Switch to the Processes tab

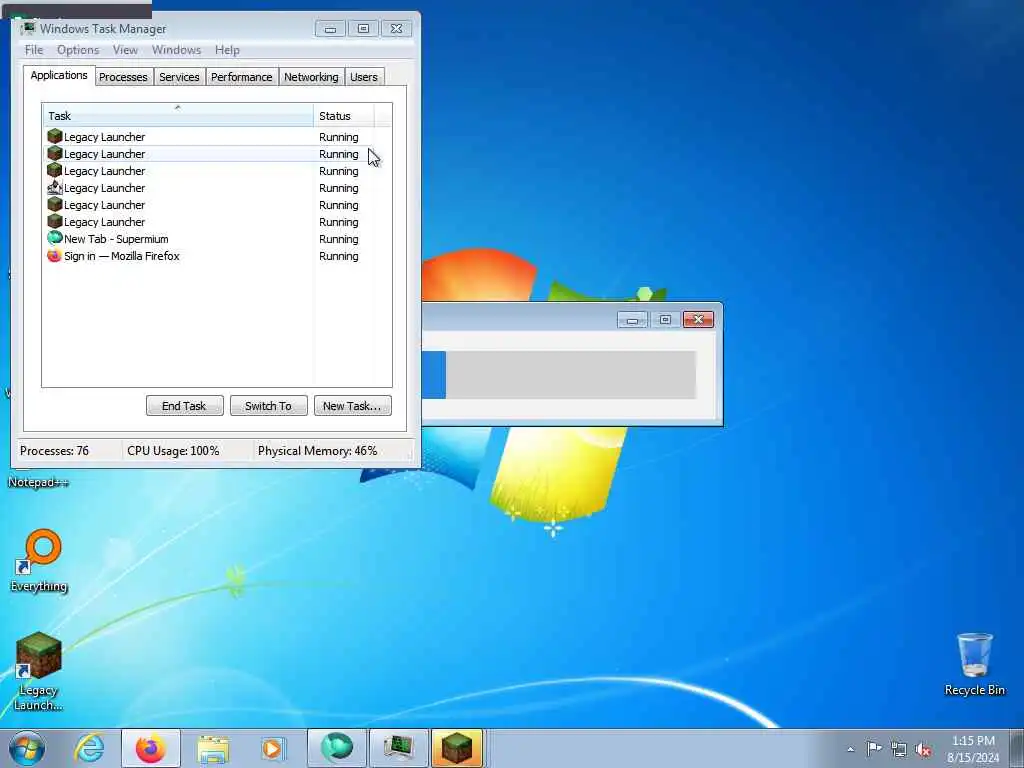coord(123,77)
